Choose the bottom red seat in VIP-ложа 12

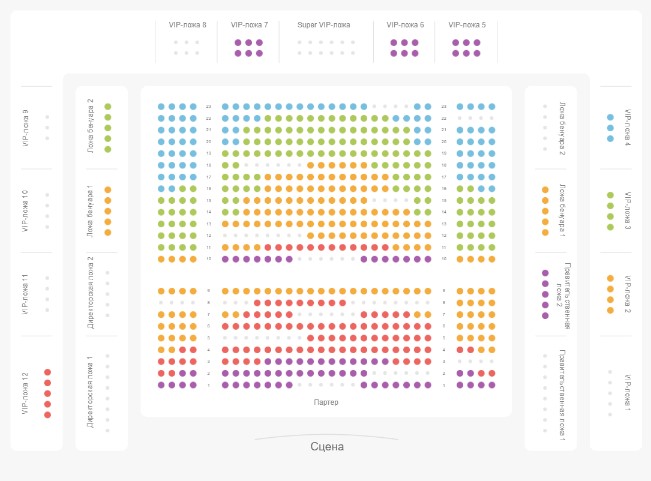click(47, 414)
